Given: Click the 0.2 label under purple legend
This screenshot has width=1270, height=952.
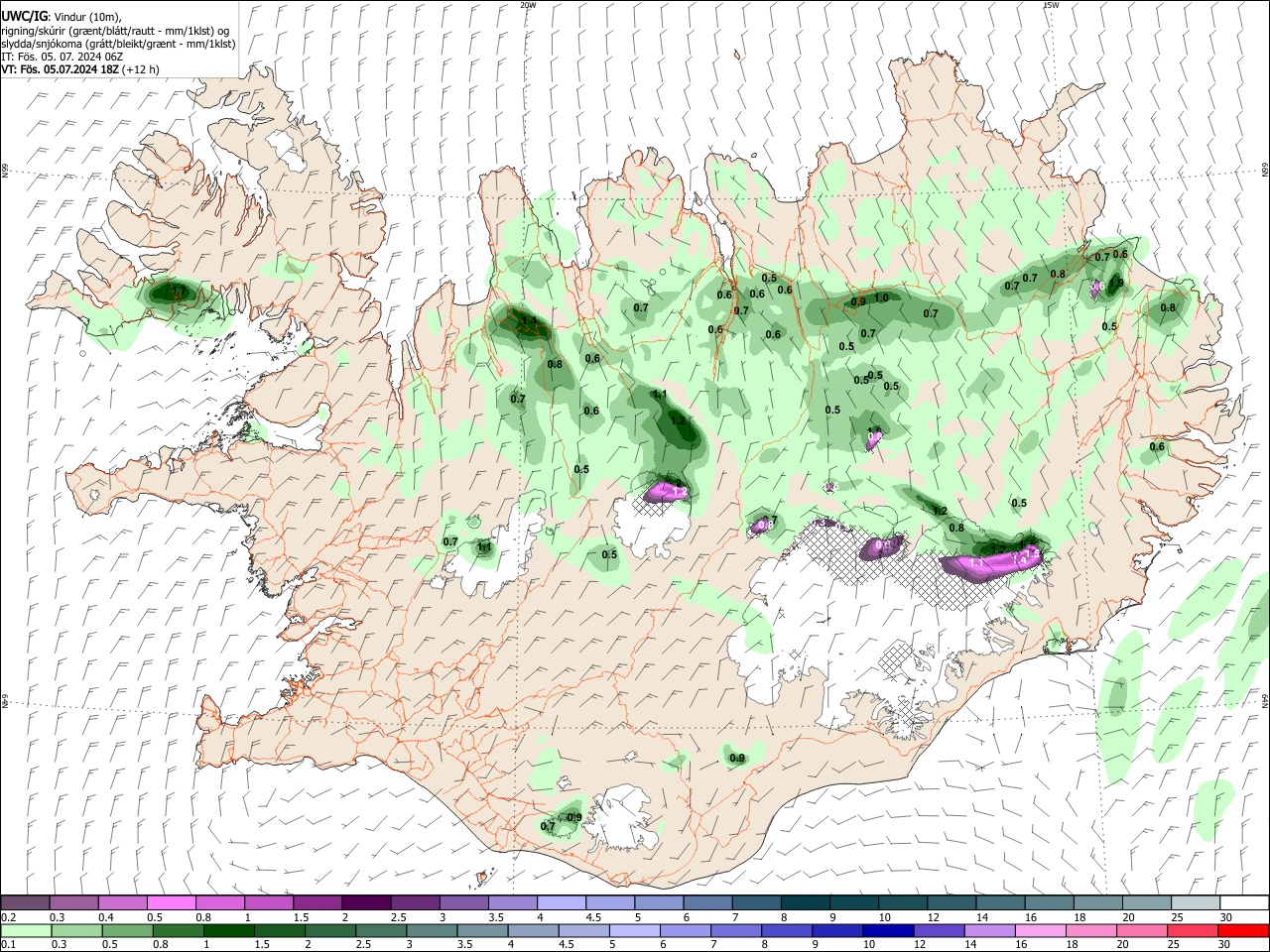Looking at the screenshot, I should 8,917.
